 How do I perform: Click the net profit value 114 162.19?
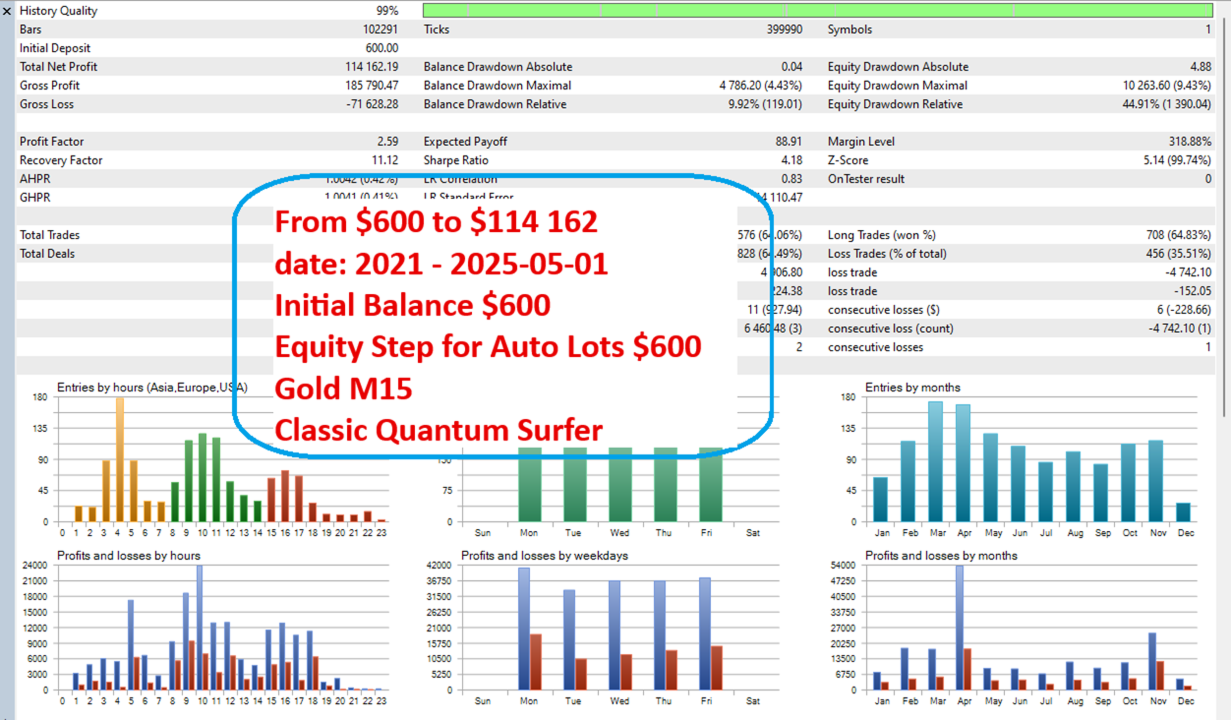click(372, 67)
